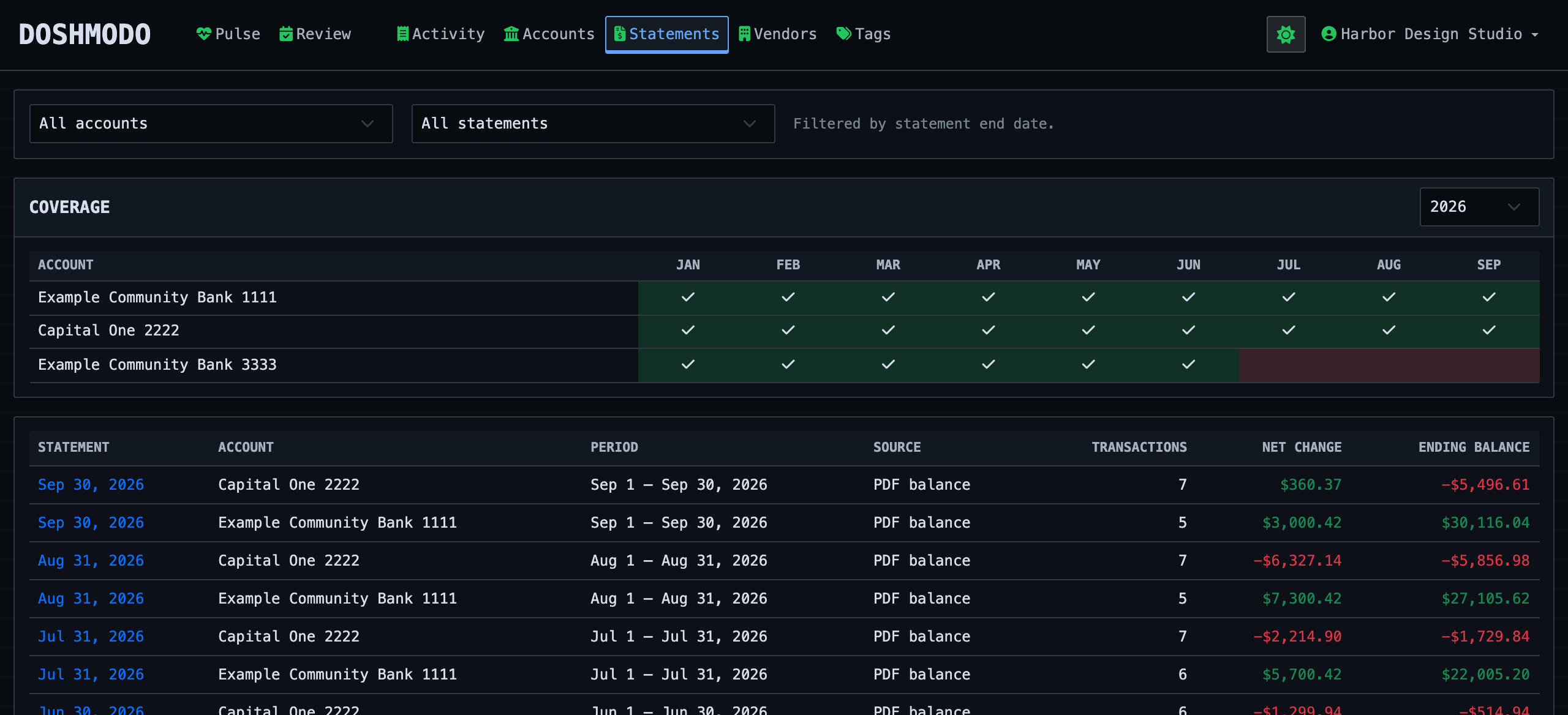
Task: Open Sep 30, 2026 Example Community Bank statement
Action: pyautogui.click(x=91, y=523)
